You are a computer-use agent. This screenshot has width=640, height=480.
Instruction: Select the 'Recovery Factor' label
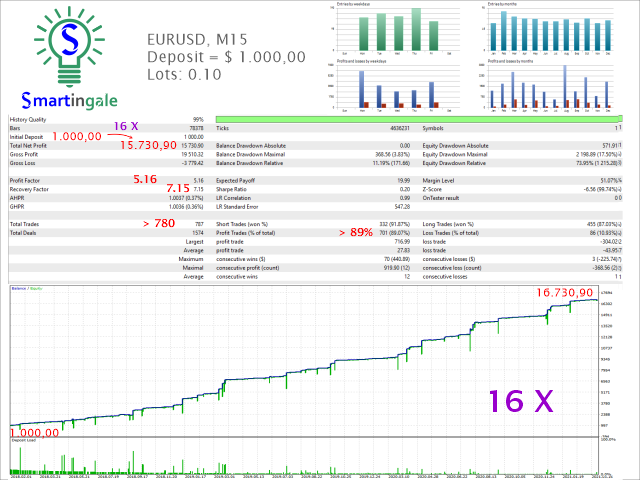[x=29, y=189]
